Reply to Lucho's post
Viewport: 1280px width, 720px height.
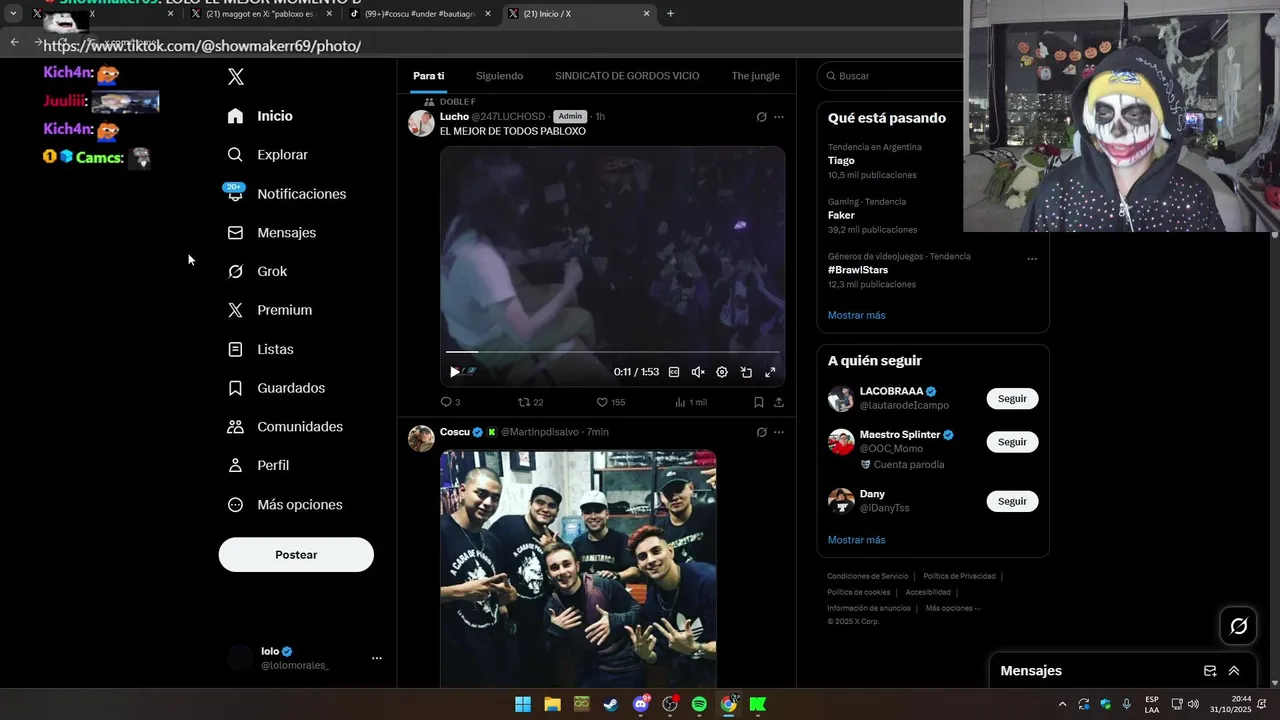coord(450,402)
